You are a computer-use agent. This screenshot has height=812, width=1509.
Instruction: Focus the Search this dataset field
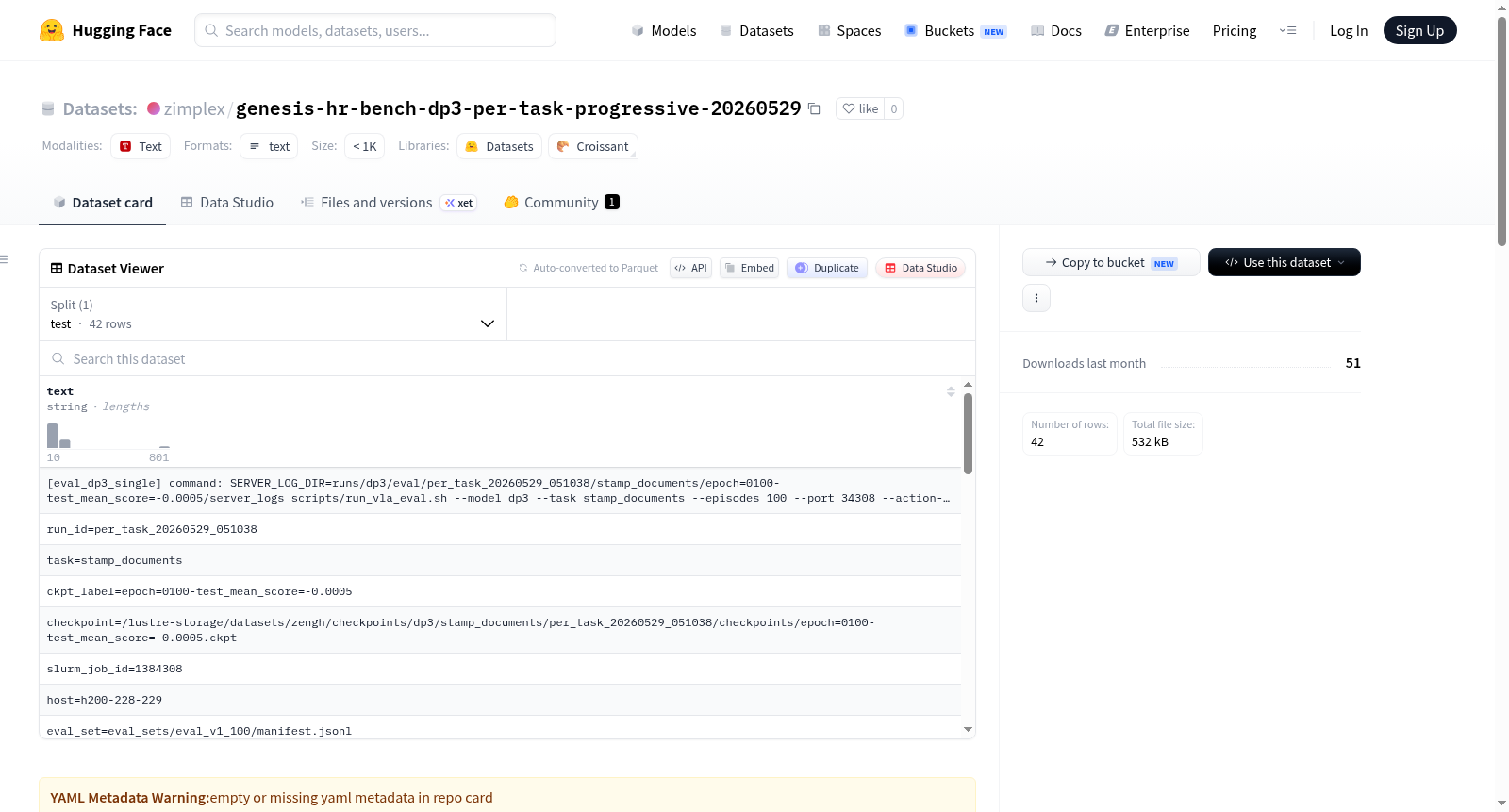coord(507,358)
